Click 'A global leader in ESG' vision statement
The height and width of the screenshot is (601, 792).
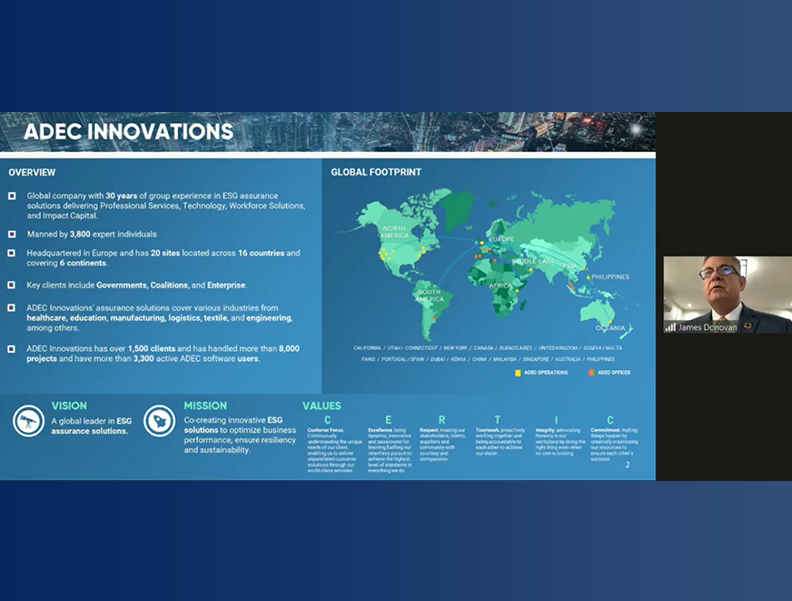91,421
